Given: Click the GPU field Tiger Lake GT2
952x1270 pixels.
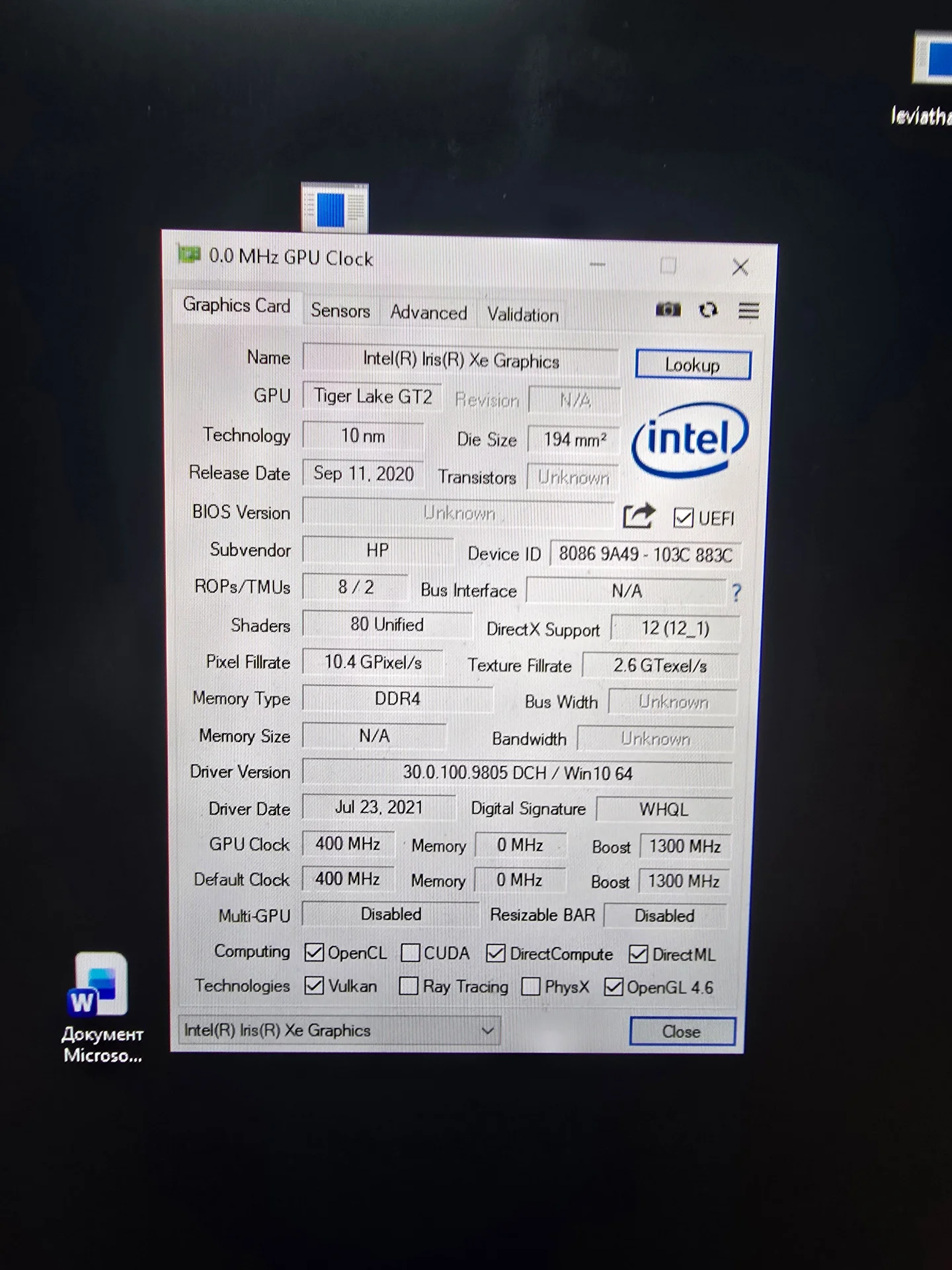Looking at the screenshot, I should (x=372, y=396).
